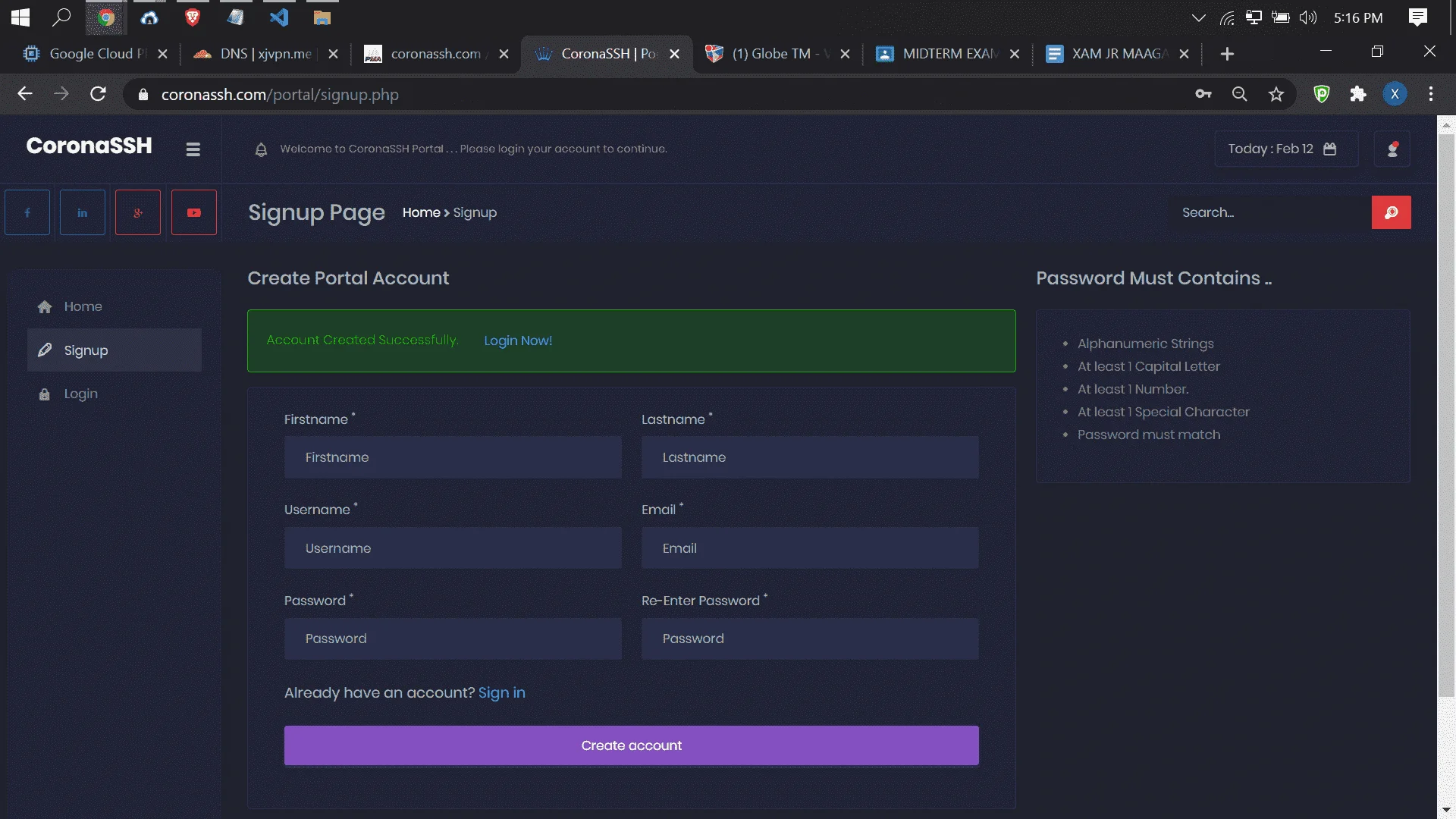The height and width of the screenshot is (819, 1456).
Task: Focus the Username input field
Action: pyautogui.click(x=453, y=548)
